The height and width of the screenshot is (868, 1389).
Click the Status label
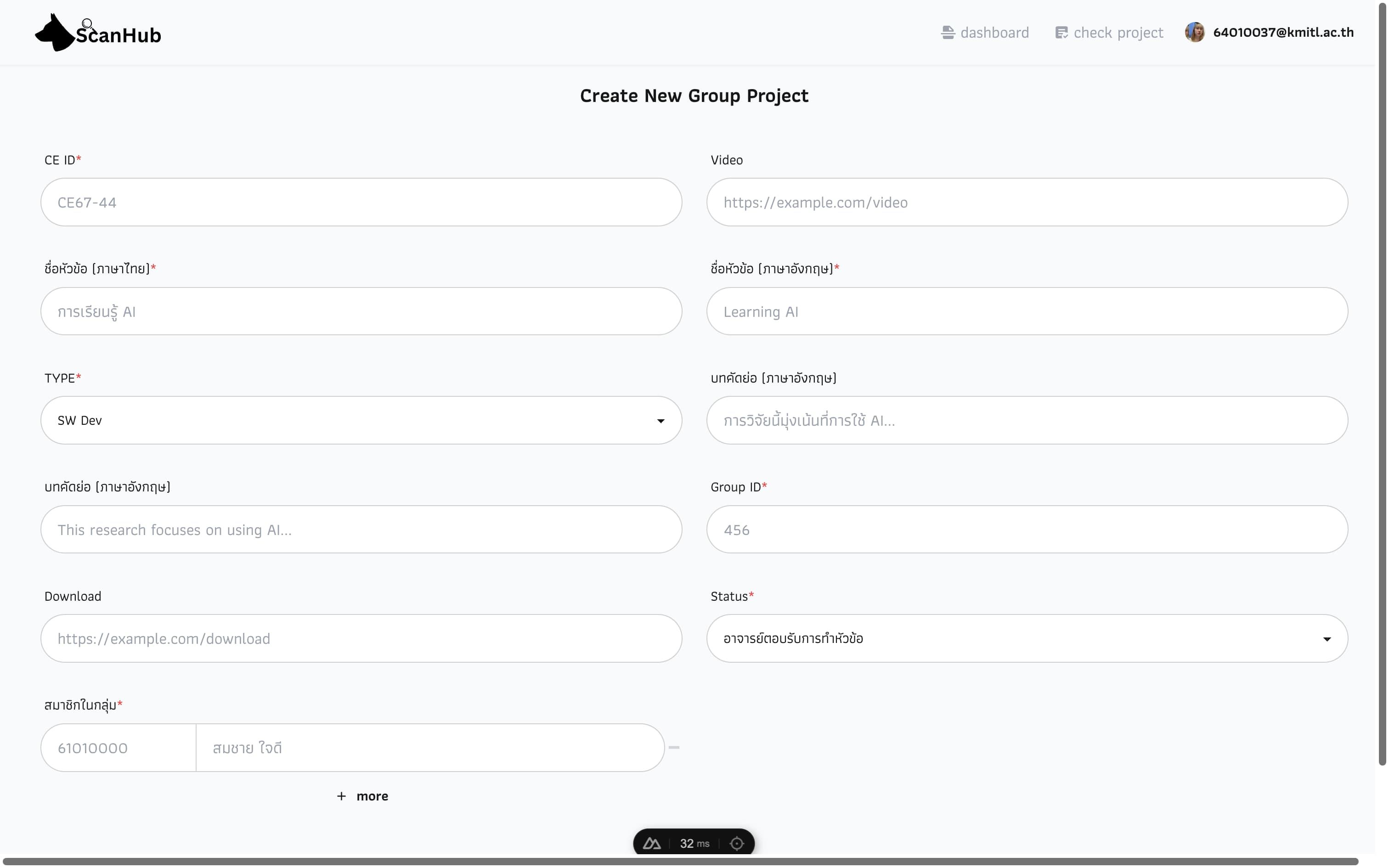point(732,596)
